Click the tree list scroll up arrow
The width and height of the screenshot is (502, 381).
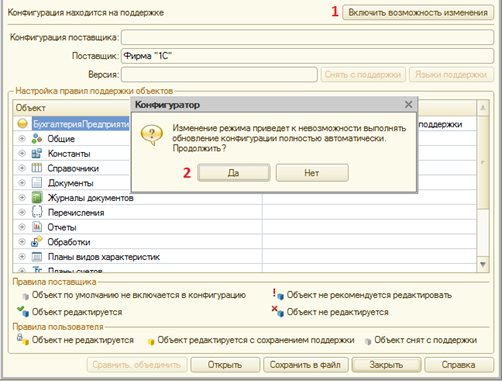point(483,108)
